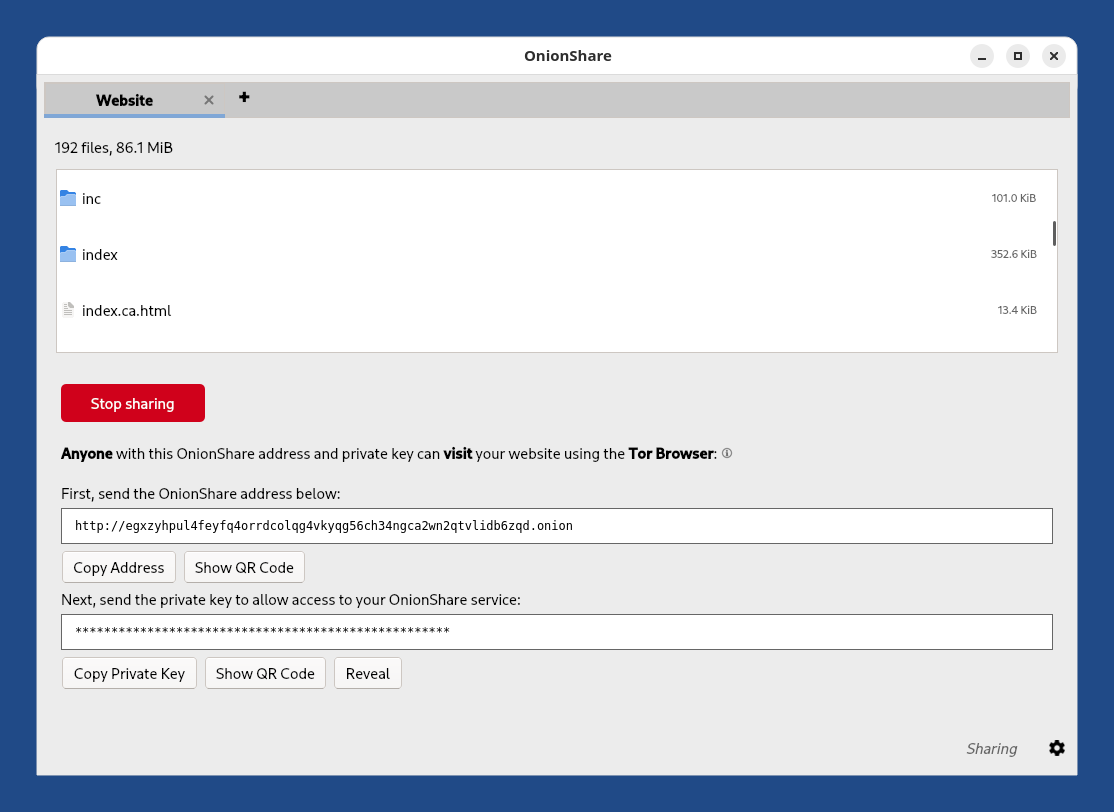1114x812 pixels.
Task: Stop sharing the website
Action: [133, 403]
